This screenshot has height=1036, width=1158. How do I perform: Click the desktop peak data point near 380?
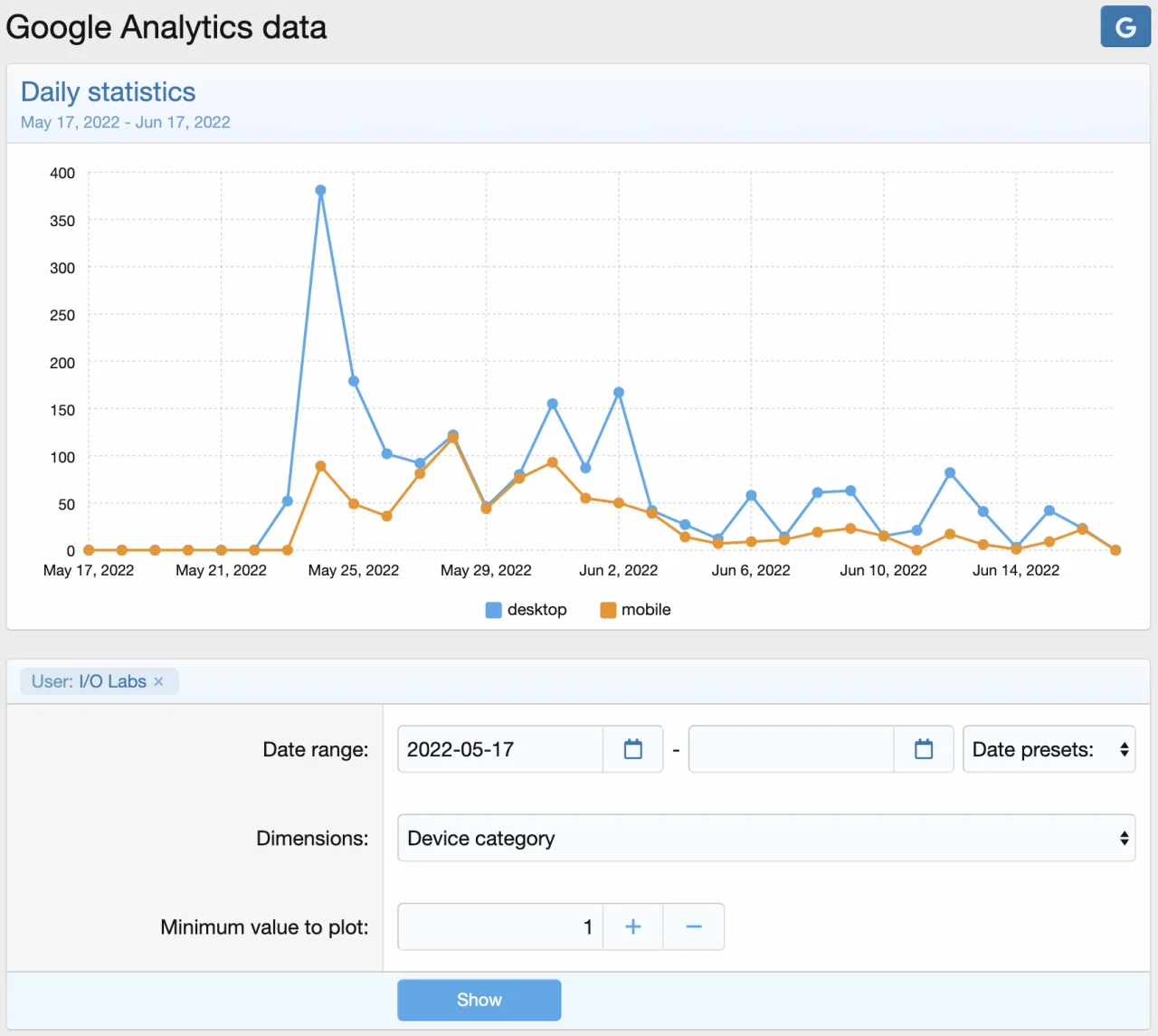tap(320, 191)
